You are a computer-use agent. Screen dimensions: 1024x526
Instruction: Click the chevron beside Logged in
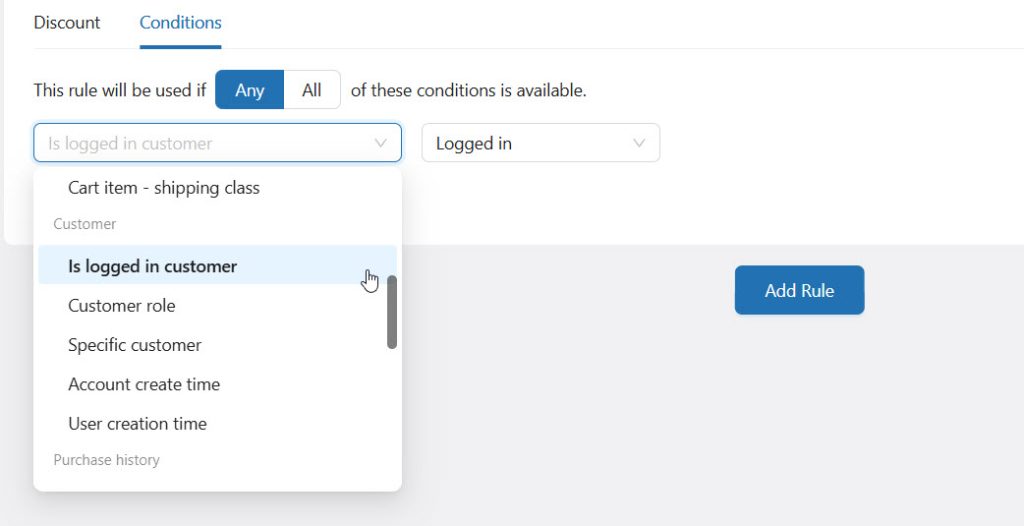pos(640,143)
